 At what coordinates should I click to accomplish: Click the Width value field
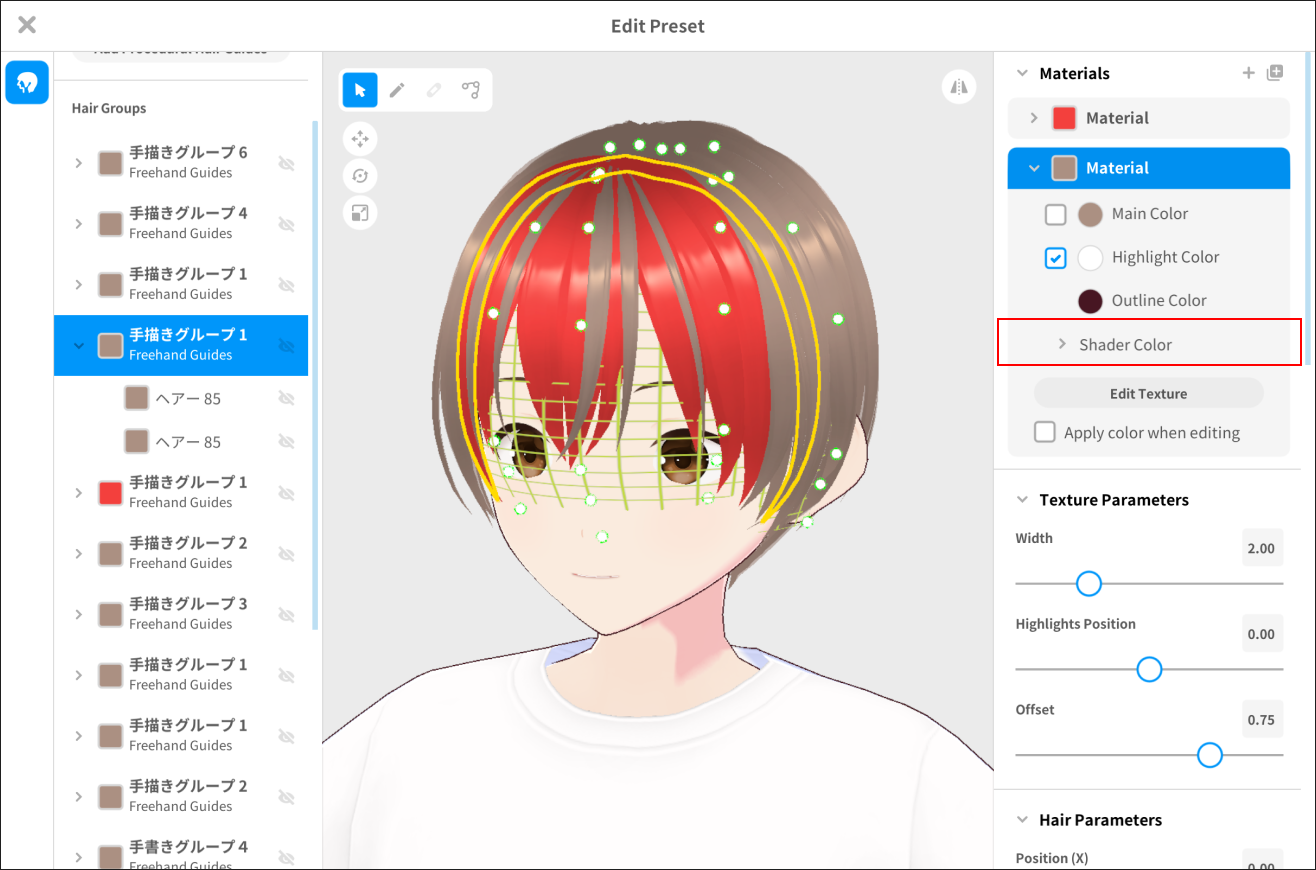pyautogui.click(x=1261, y=548)
